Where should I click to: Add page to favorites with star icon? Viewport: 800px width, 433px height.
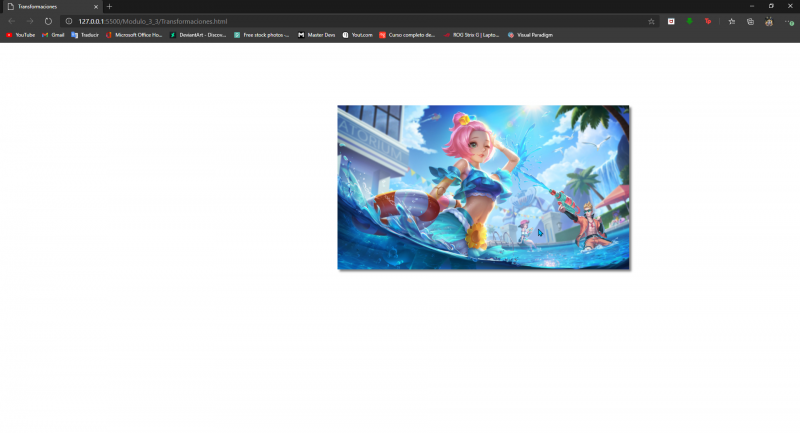651,21
